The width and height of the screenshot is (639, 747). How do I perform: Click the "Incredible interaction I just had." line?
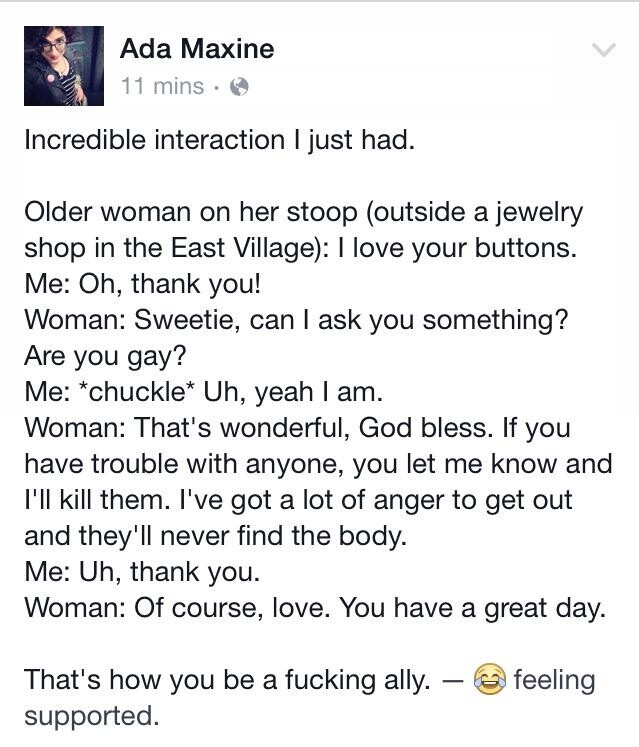point(219,140)
